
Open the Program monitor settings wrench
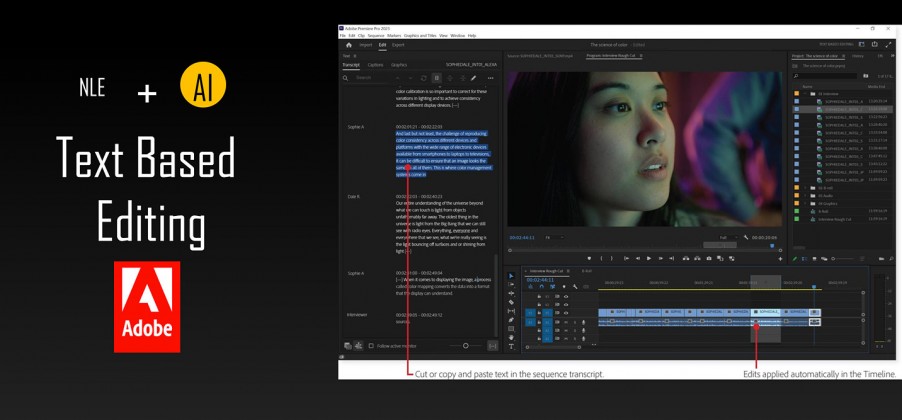click(x=746, y=237)
